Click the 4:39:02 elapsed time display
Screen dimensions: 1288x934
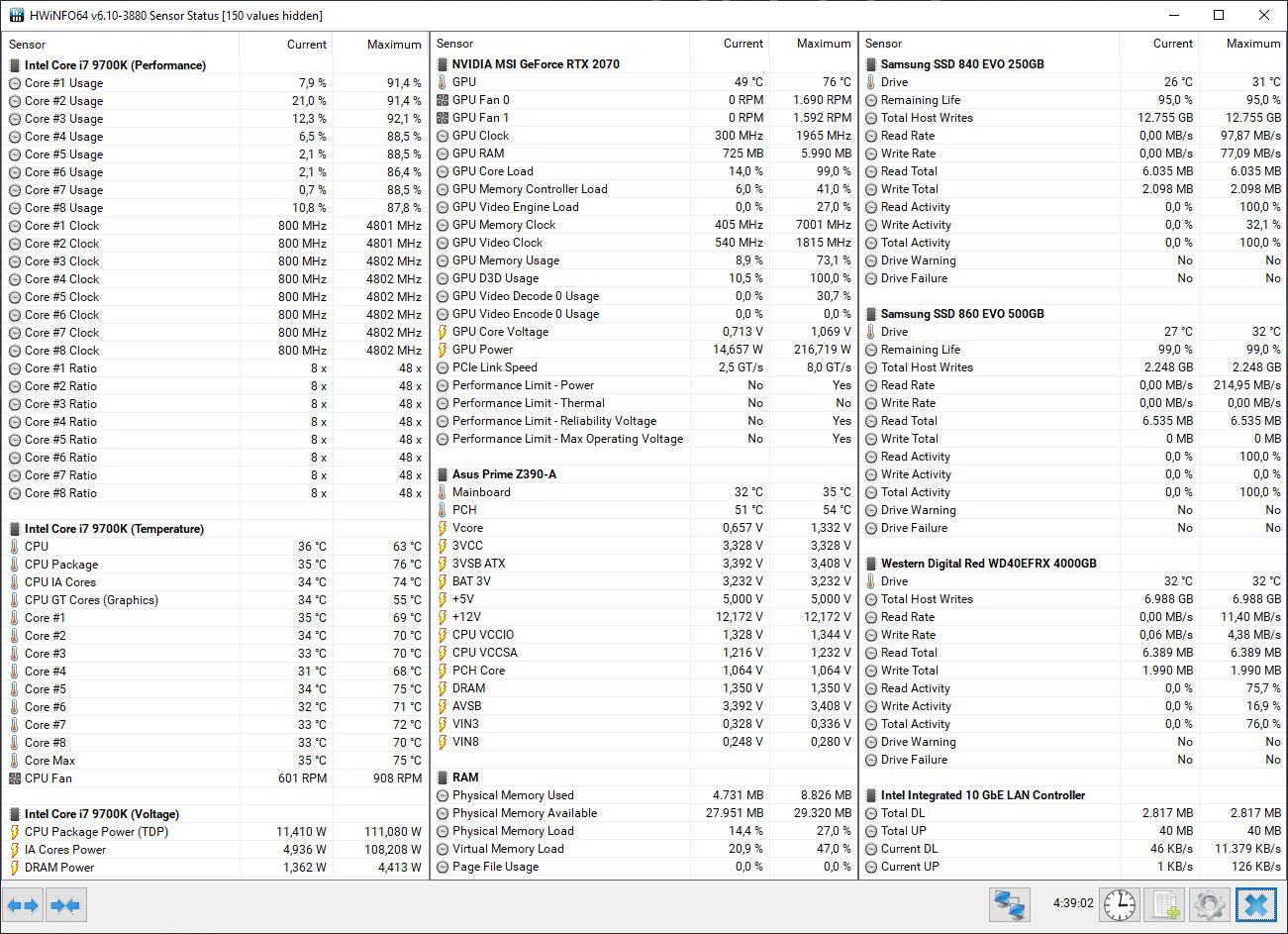pyautogui.click(x=1073, y=903)
